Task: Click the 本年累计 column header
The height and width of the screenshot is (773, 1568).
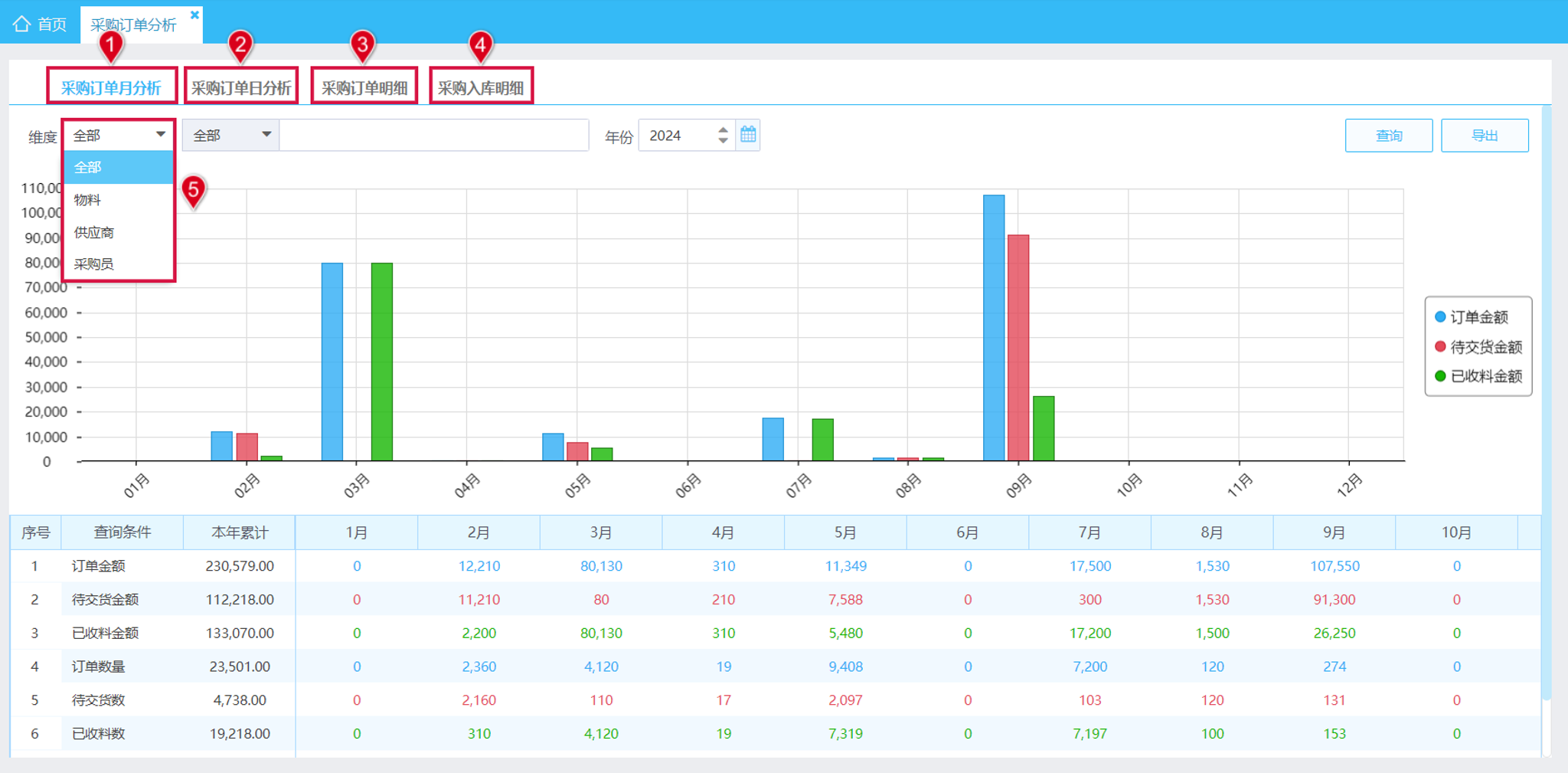Action: coord(240,532)
